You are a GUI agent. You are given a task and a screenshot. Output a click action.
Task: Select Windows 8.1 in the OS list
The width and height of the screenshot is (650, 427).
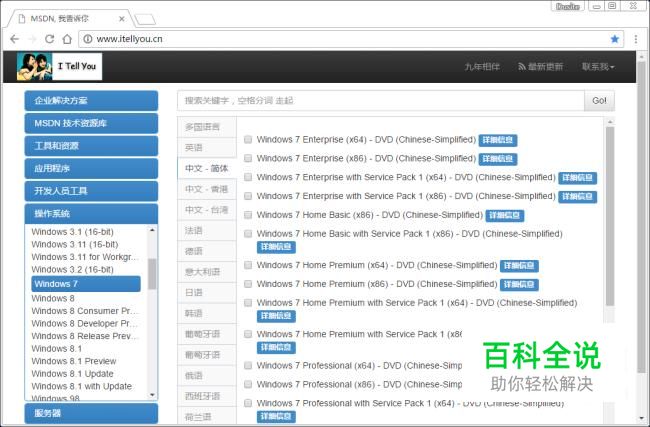point(56,349)
